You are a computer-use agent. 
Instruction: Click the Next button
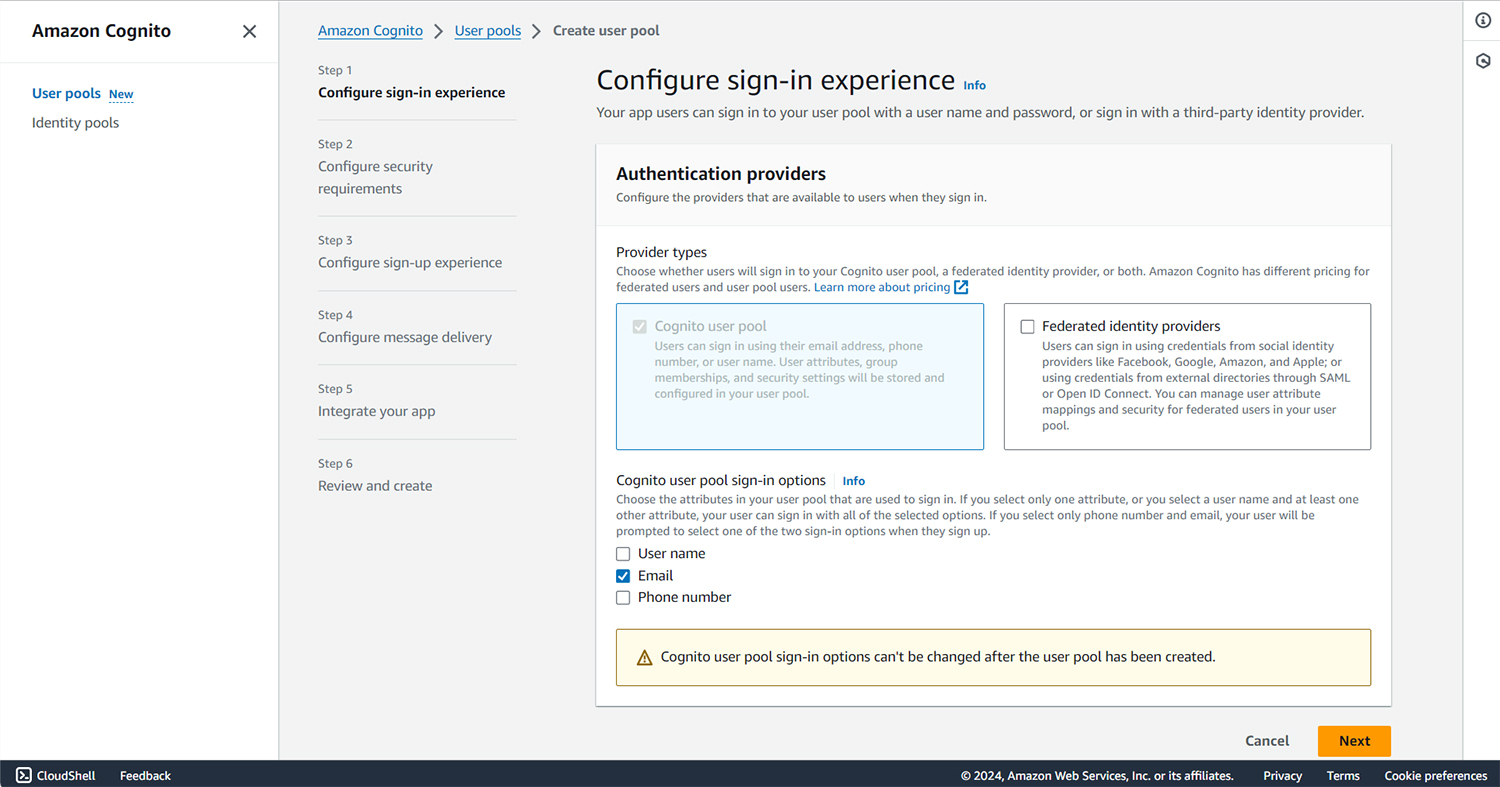(x=1354, y=741)
